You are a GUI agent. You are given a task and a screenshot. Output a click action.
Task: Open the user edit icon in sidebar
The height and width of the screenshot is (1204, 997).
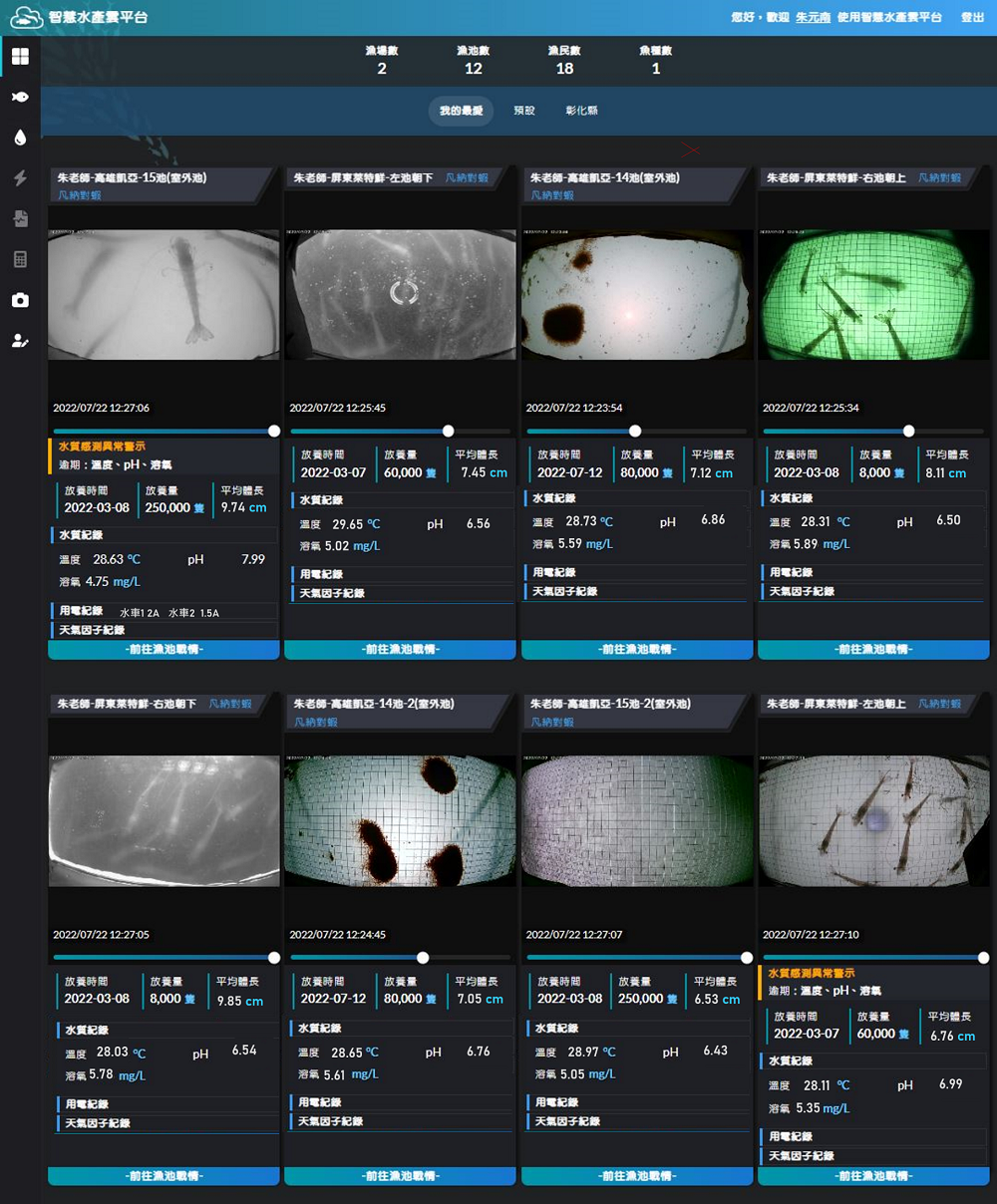click(x=20, y=341)
